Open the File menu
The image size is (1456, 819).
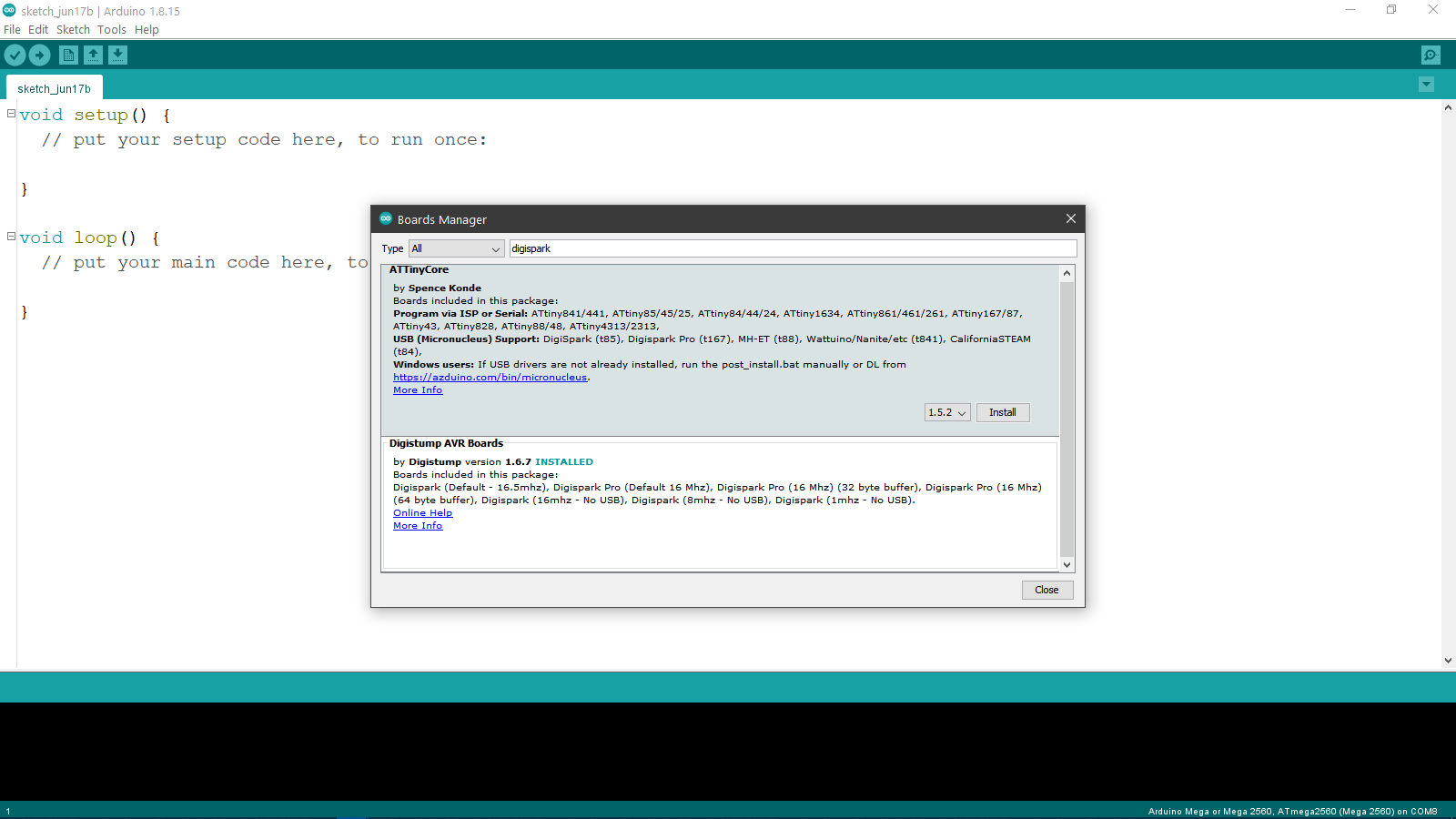(12, 29)
